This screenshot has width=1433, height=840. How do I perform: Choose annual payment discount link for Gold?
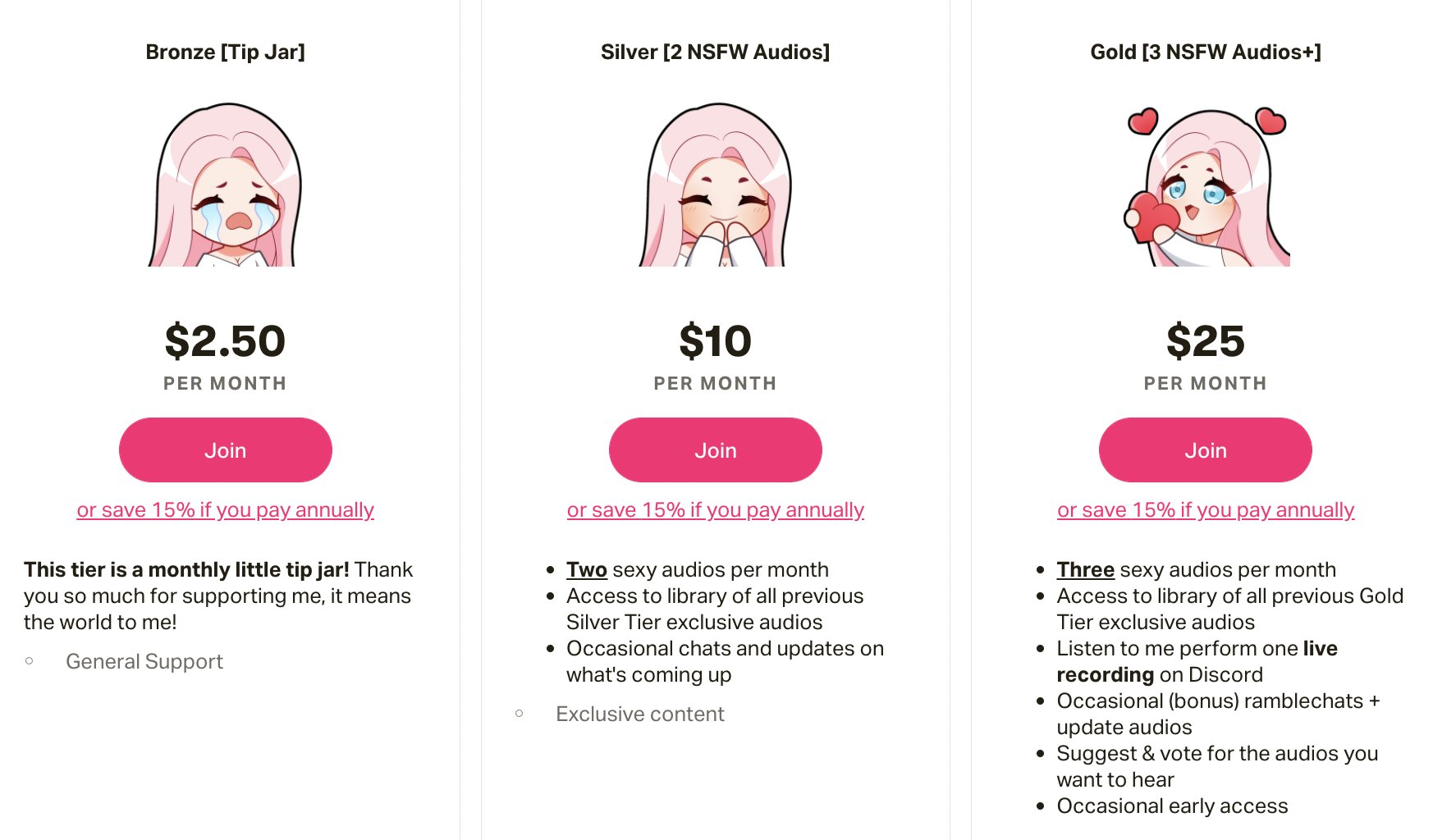click(1205, 510)
